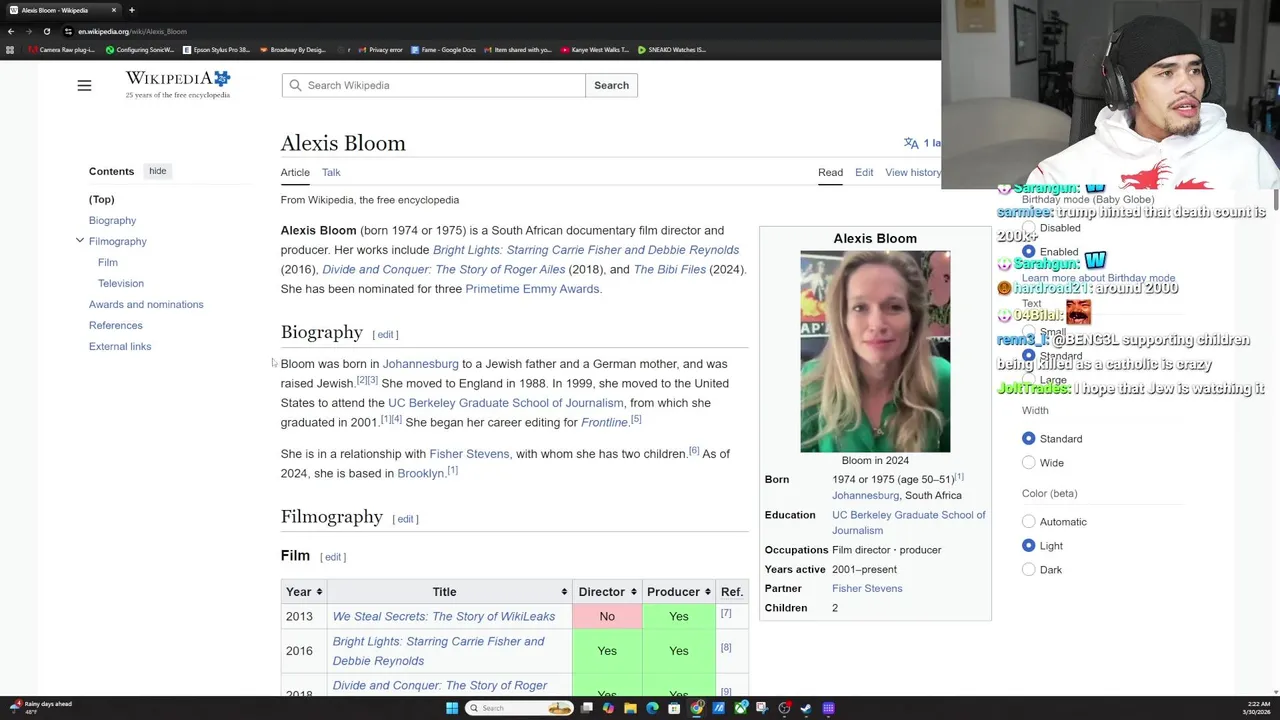Sort the film table by Director
The image size is (1280, 720).
pos(606,592)
